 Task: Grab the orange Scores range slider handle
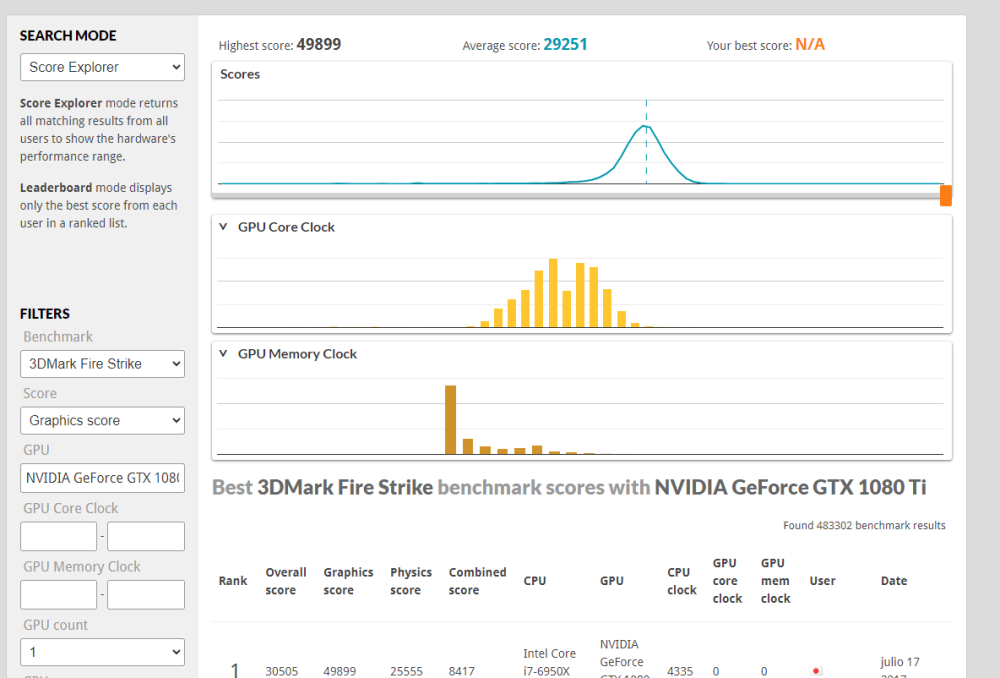(945, 195)
